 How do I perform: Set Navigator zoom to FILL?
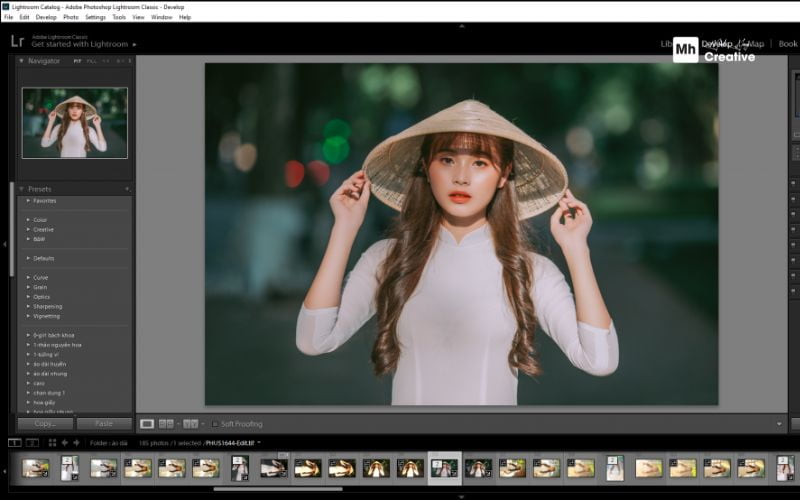(x=91, y=61)
